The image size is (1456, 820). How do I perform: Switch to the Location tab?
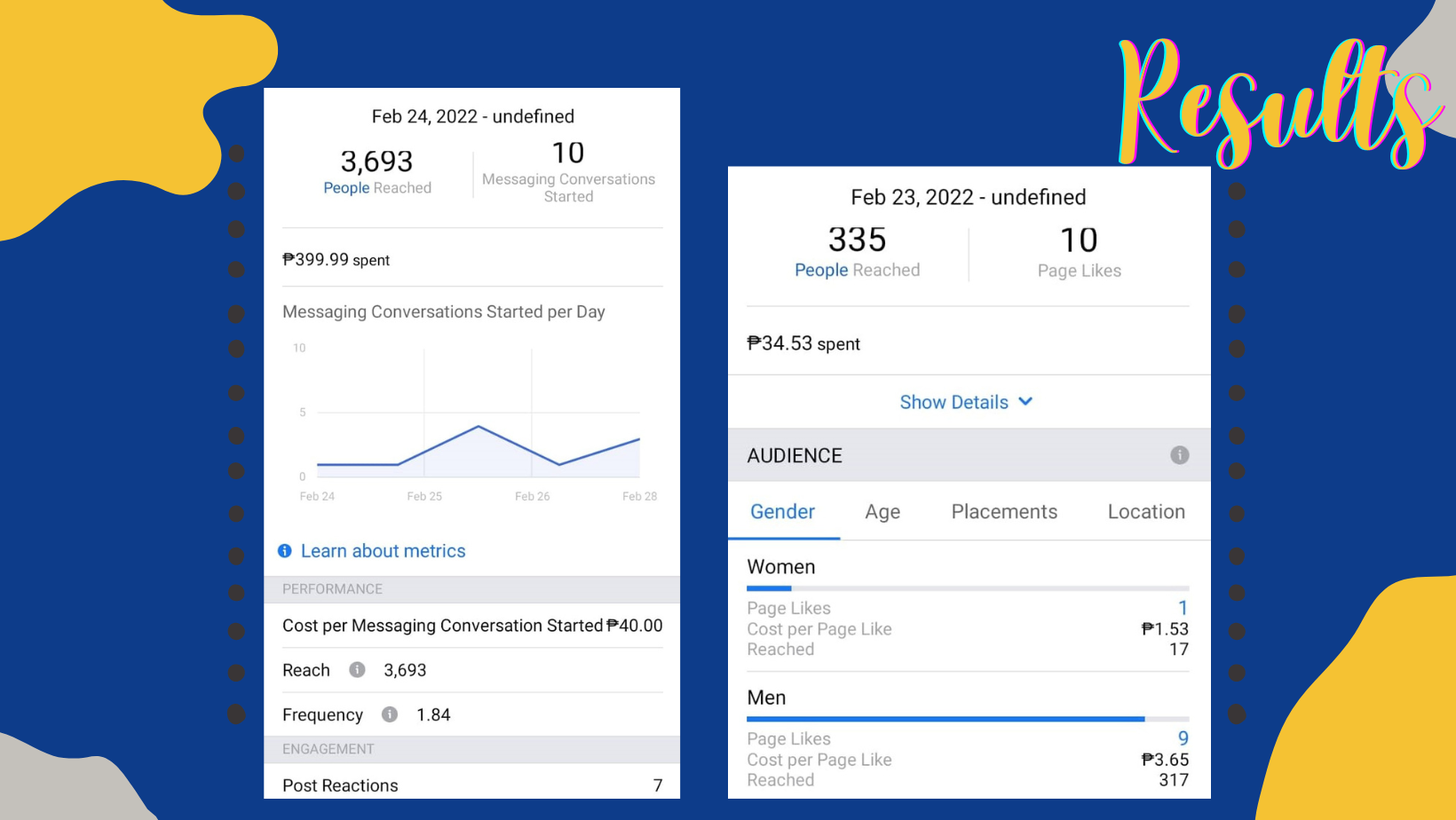pos(1146,512)
